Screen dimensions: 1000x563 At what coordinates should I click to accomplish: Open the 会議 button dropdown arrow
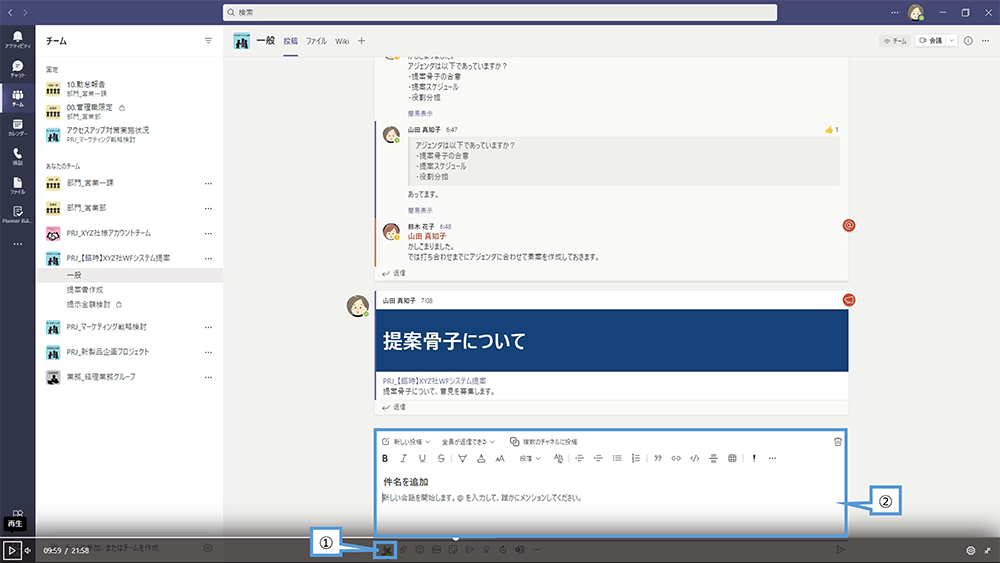[952, 41]
